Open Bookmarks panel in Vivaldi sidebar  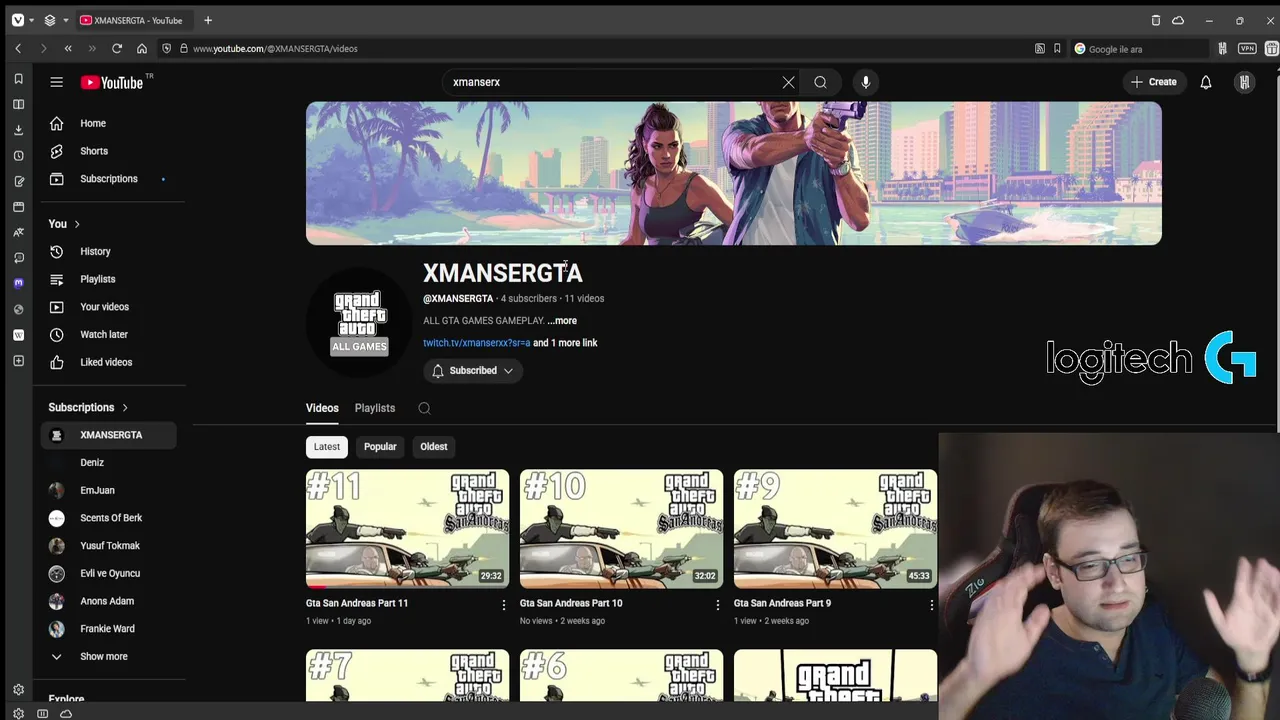(18, 79)
